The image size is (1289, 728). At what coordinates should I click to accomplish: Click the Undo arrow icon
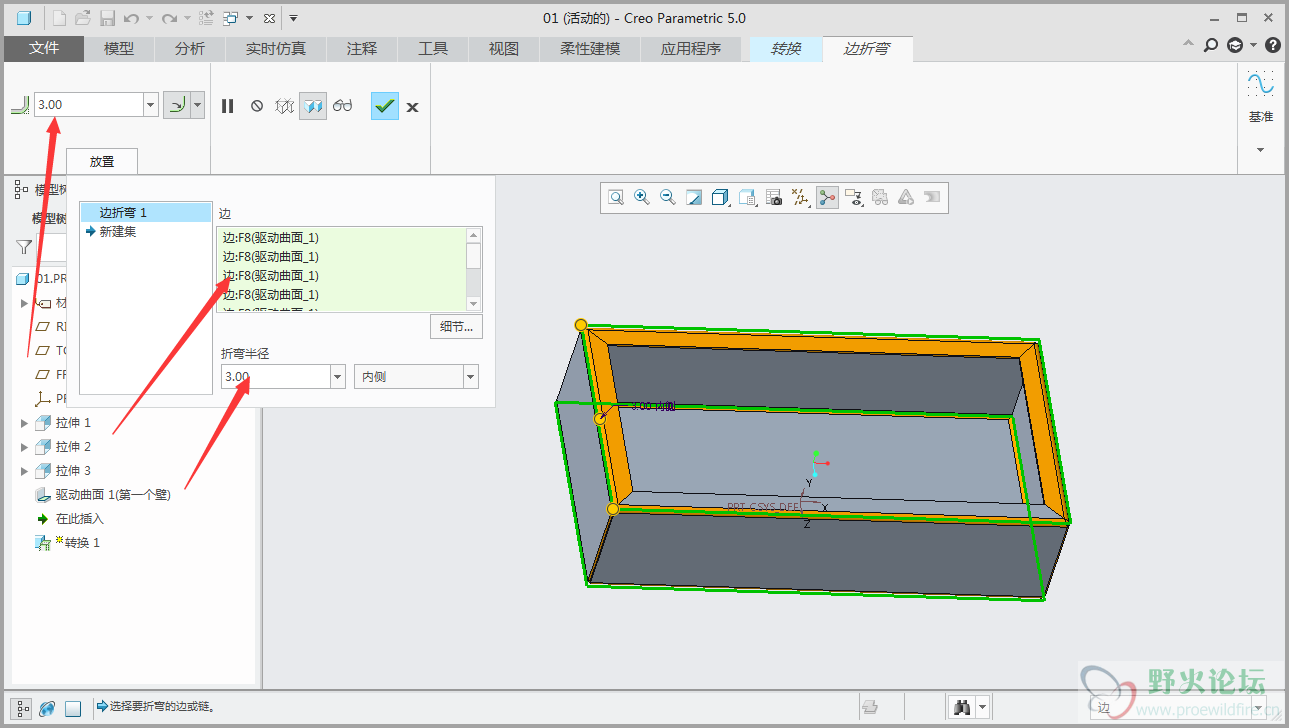(131, 18)
